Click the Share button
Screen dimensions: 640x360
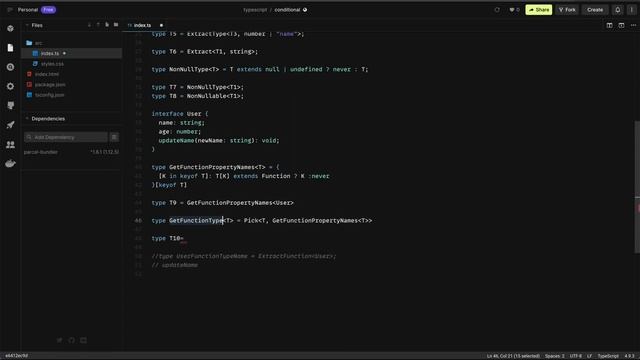pyautogui.click(x=539, y=10)
